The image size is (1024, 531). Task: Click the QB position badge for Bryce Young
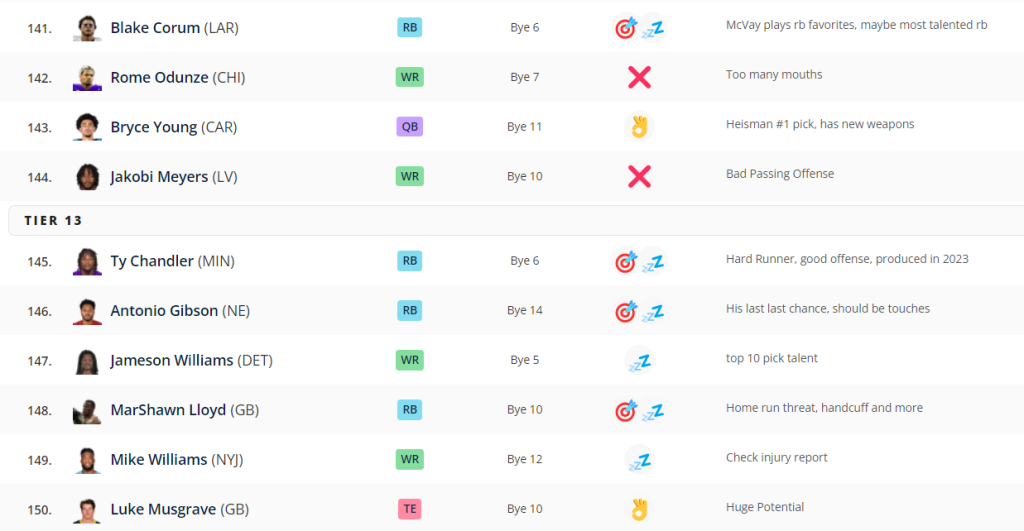409,127
